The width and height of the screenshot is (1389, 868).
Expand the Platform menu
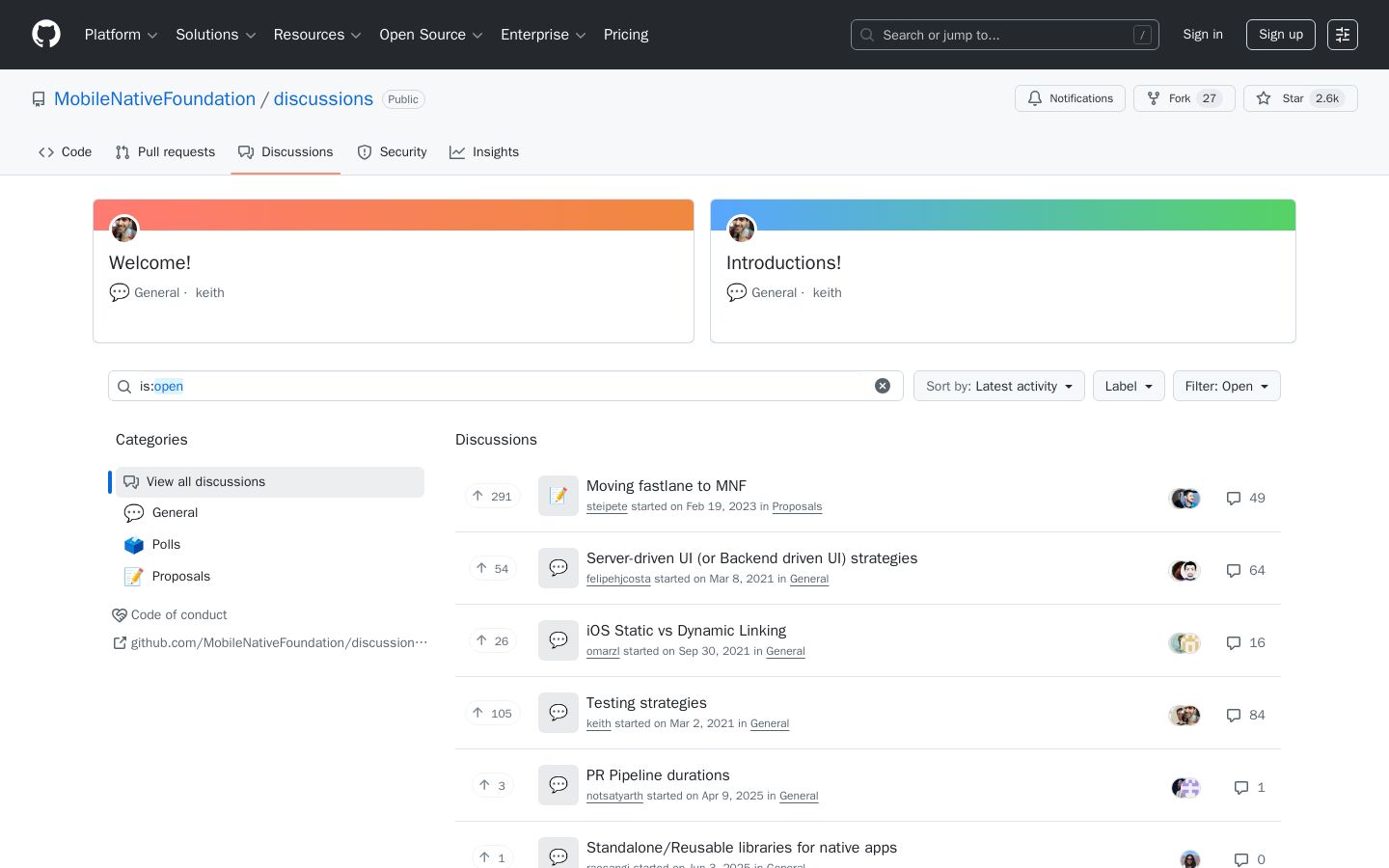pos(122,35)
